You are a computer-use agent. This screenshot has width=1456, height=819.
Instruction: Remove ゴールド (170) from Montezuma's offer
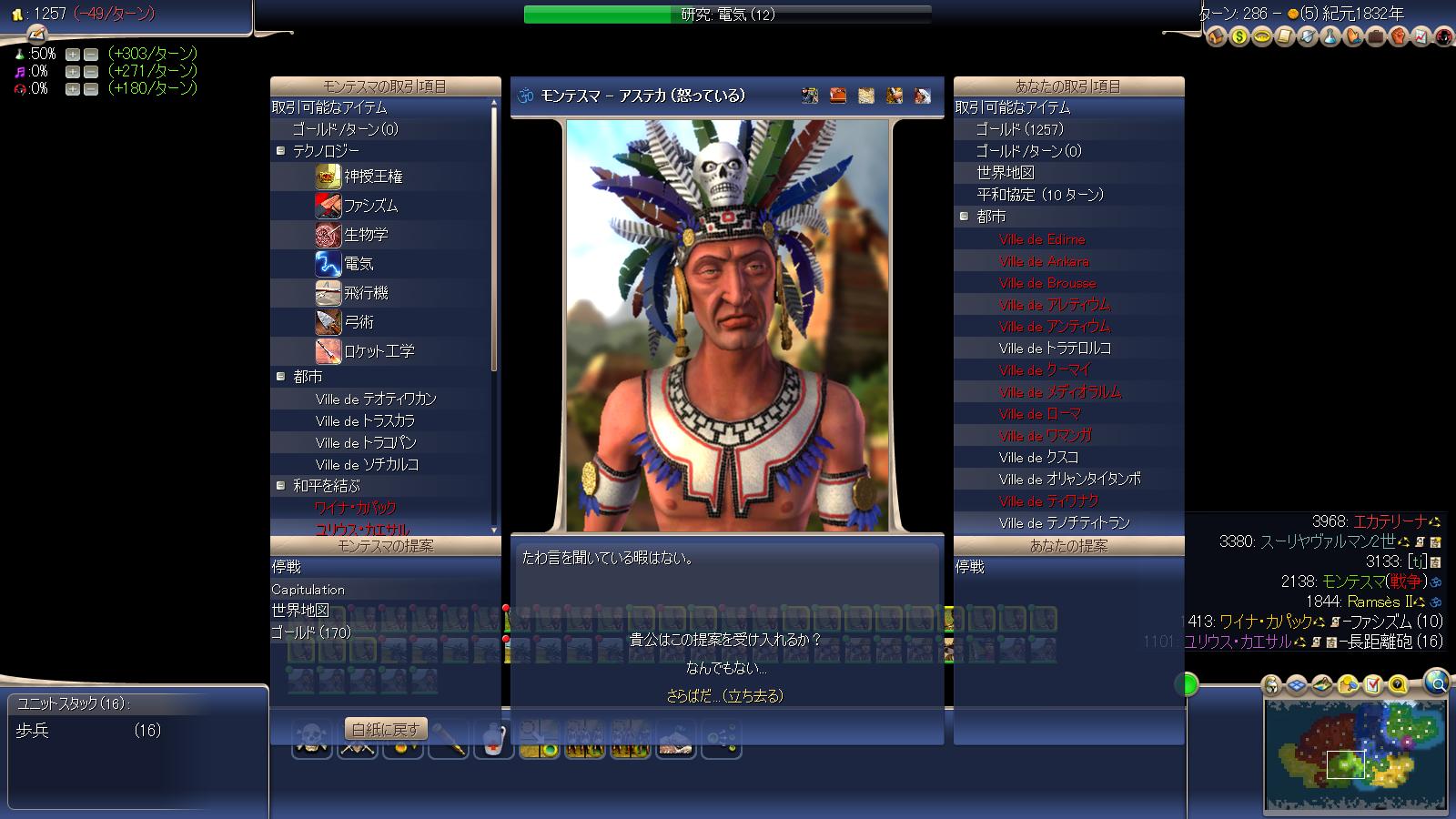[310, 633]
